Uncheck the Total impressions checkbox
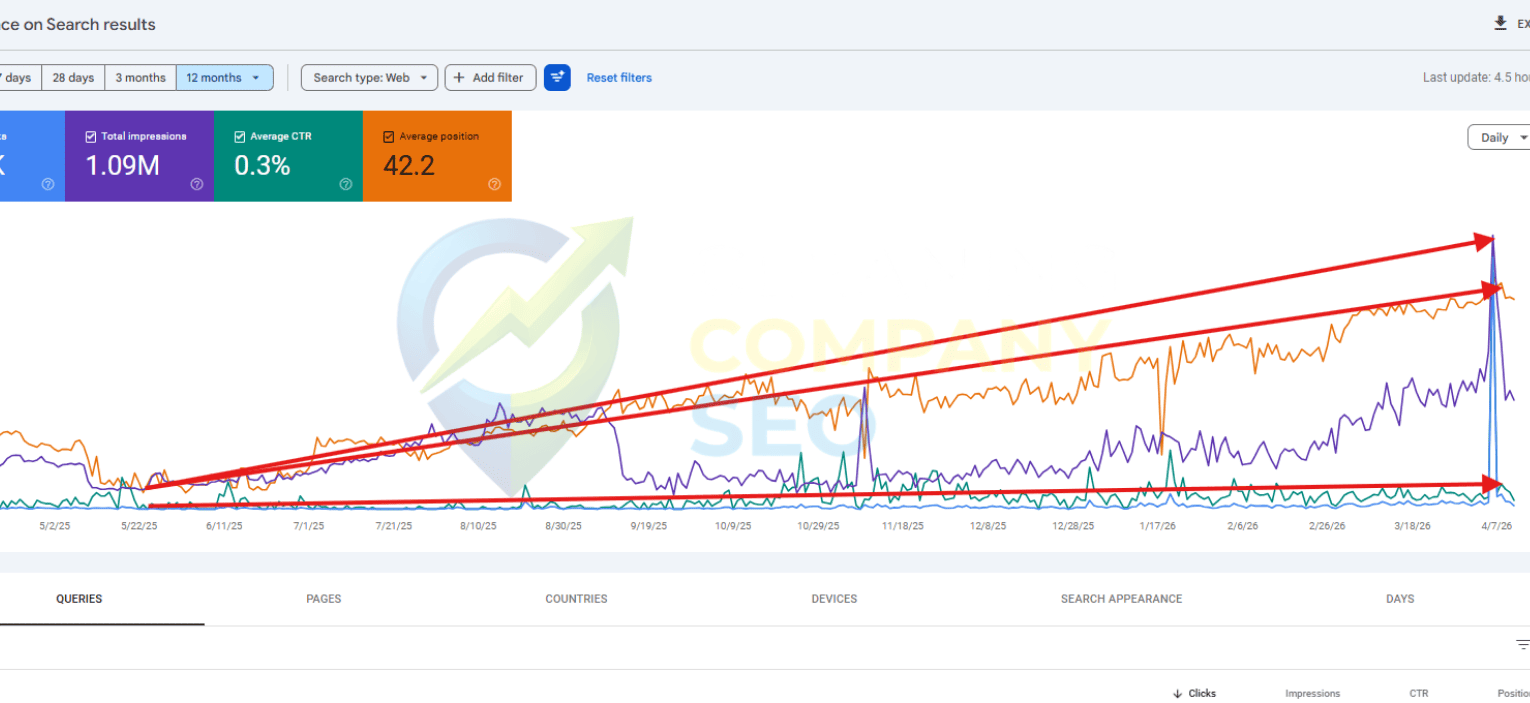 coord(91,137)
